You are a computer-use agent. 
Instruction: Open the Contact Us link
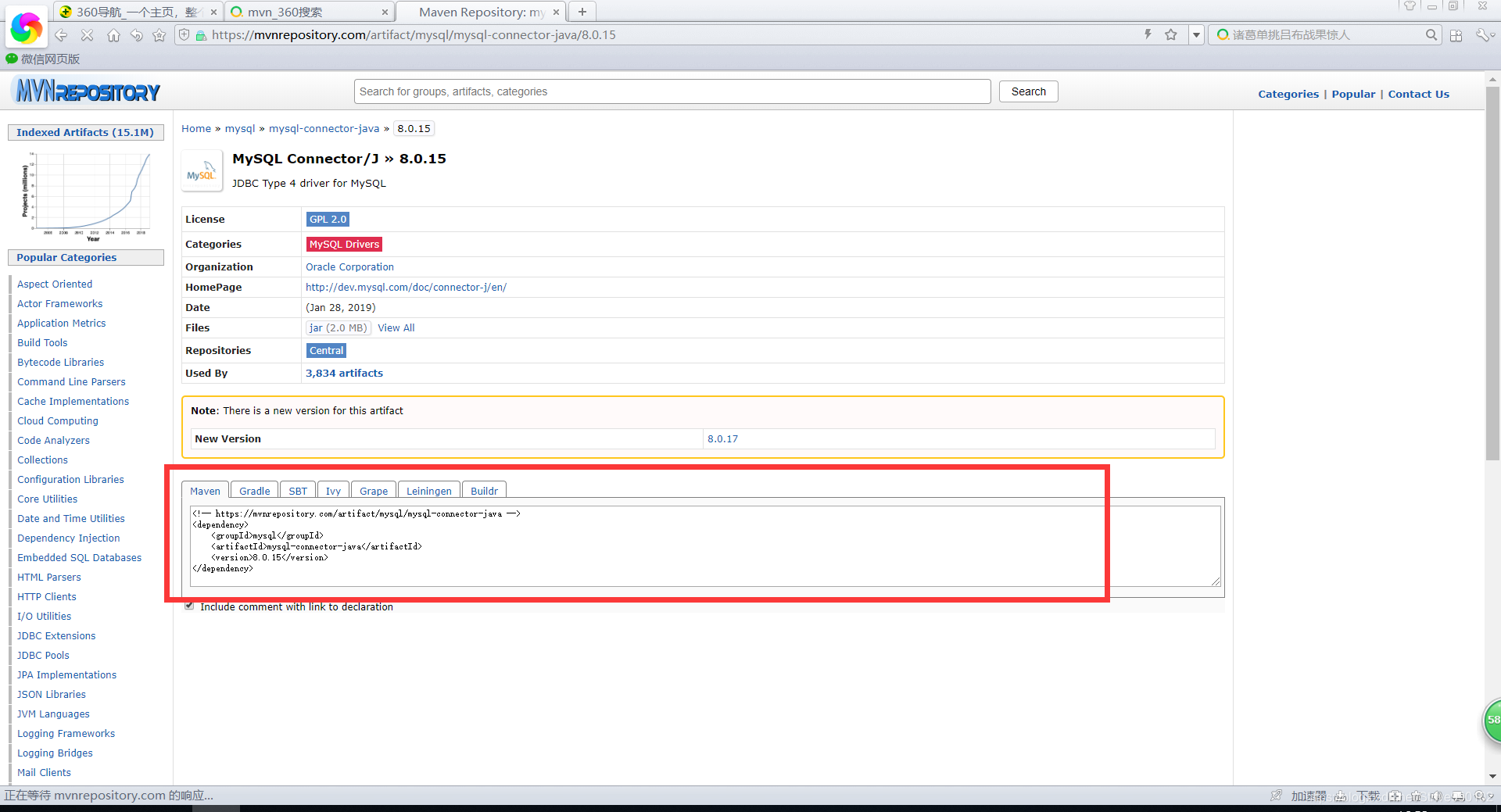[x=1418, y=94]
